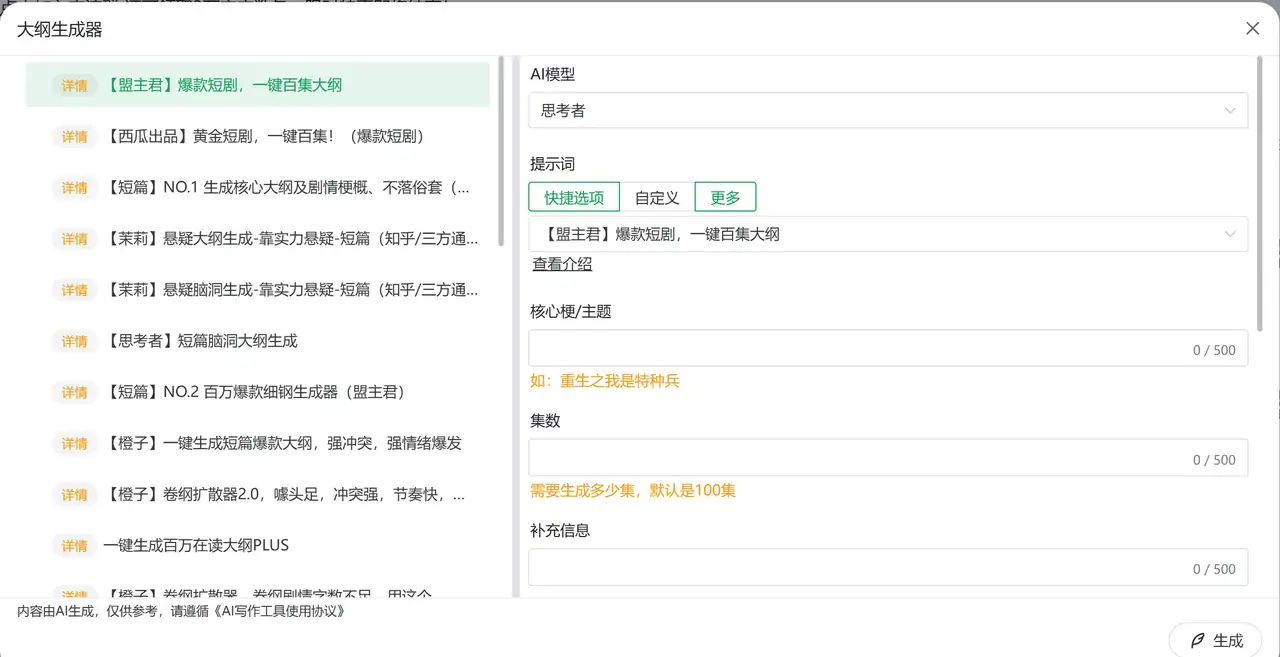
Task: Click 详情 tag beside 思考者 短篇脑洞大纲生成
Action: pos(75,342)
